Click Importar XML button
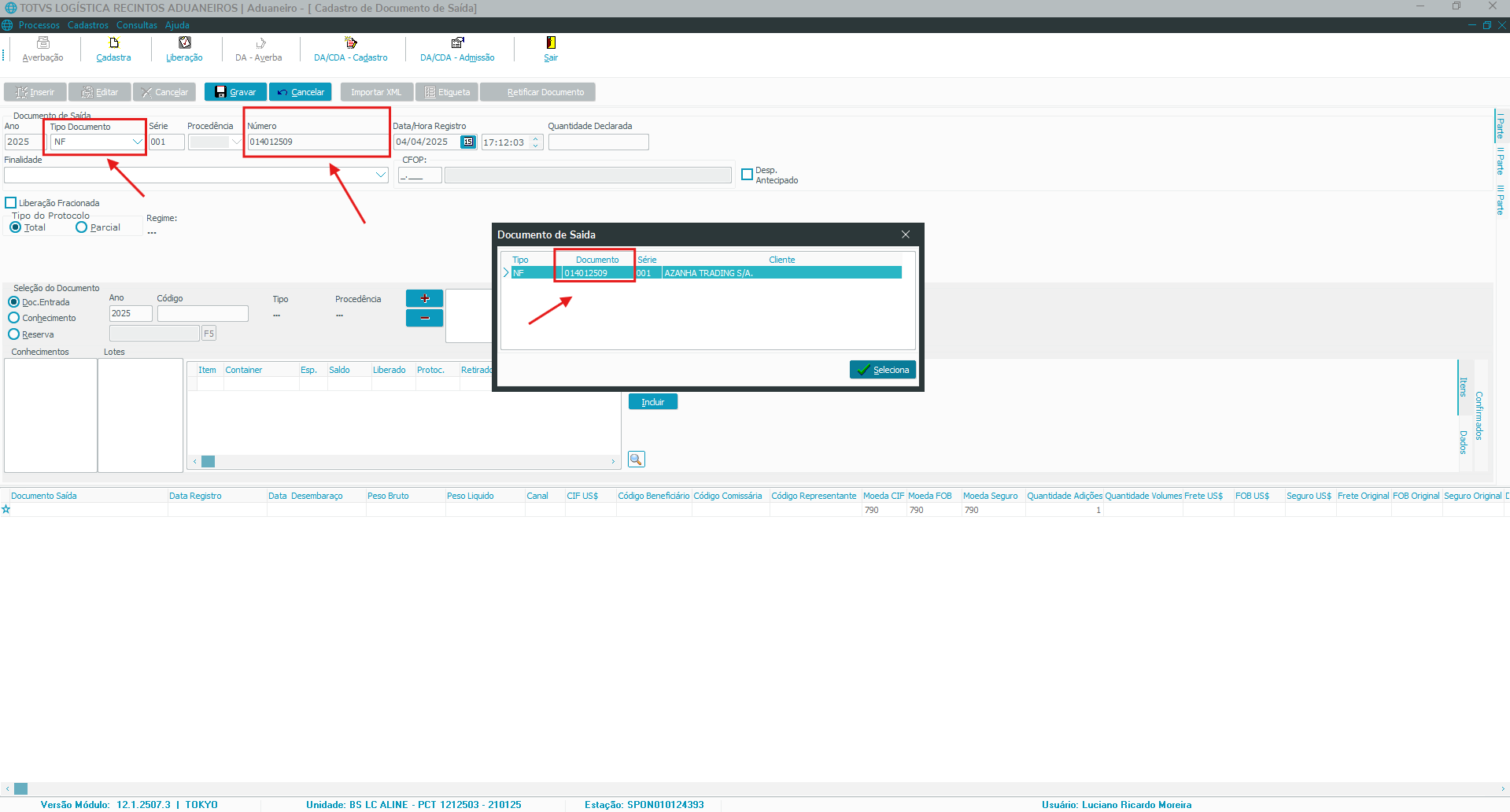Viewport: 1510px width, 812px height. [x=376, y=92]
